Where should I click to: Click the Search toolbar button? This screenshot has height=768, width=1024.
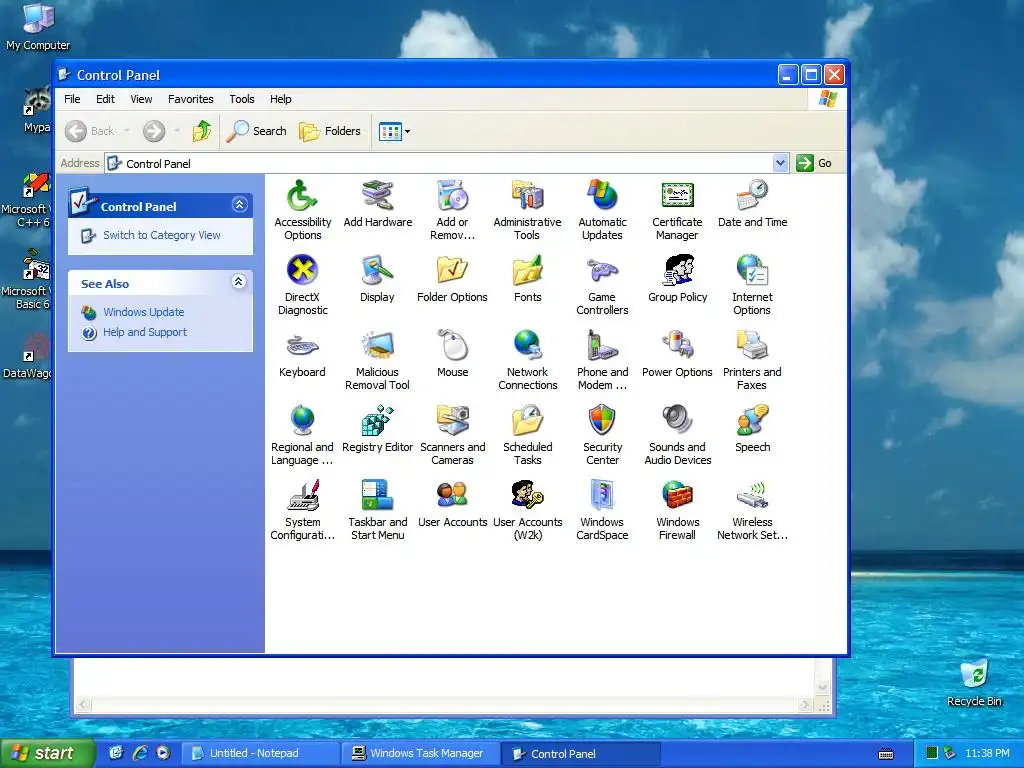(257, 131)
